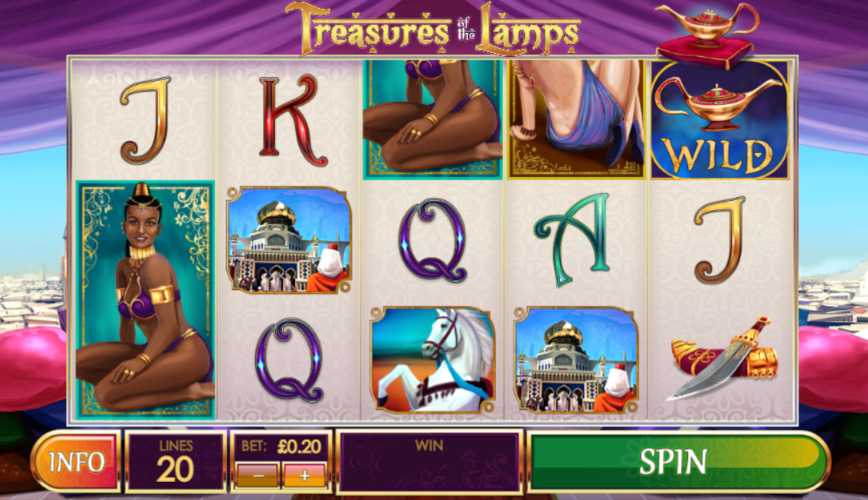Click the WIN amount panel
This screenshot has width=868, height=500.
[429, 462]
